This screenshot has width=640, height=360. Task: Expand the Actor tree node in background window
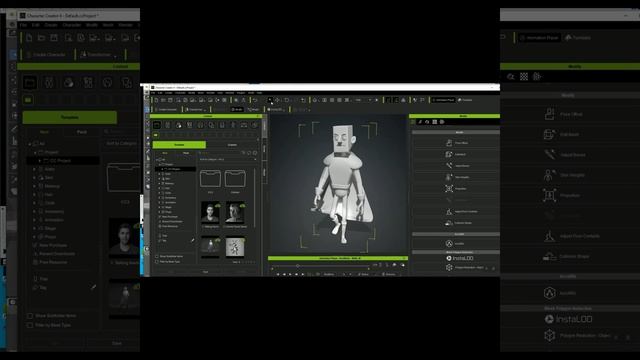35,169
